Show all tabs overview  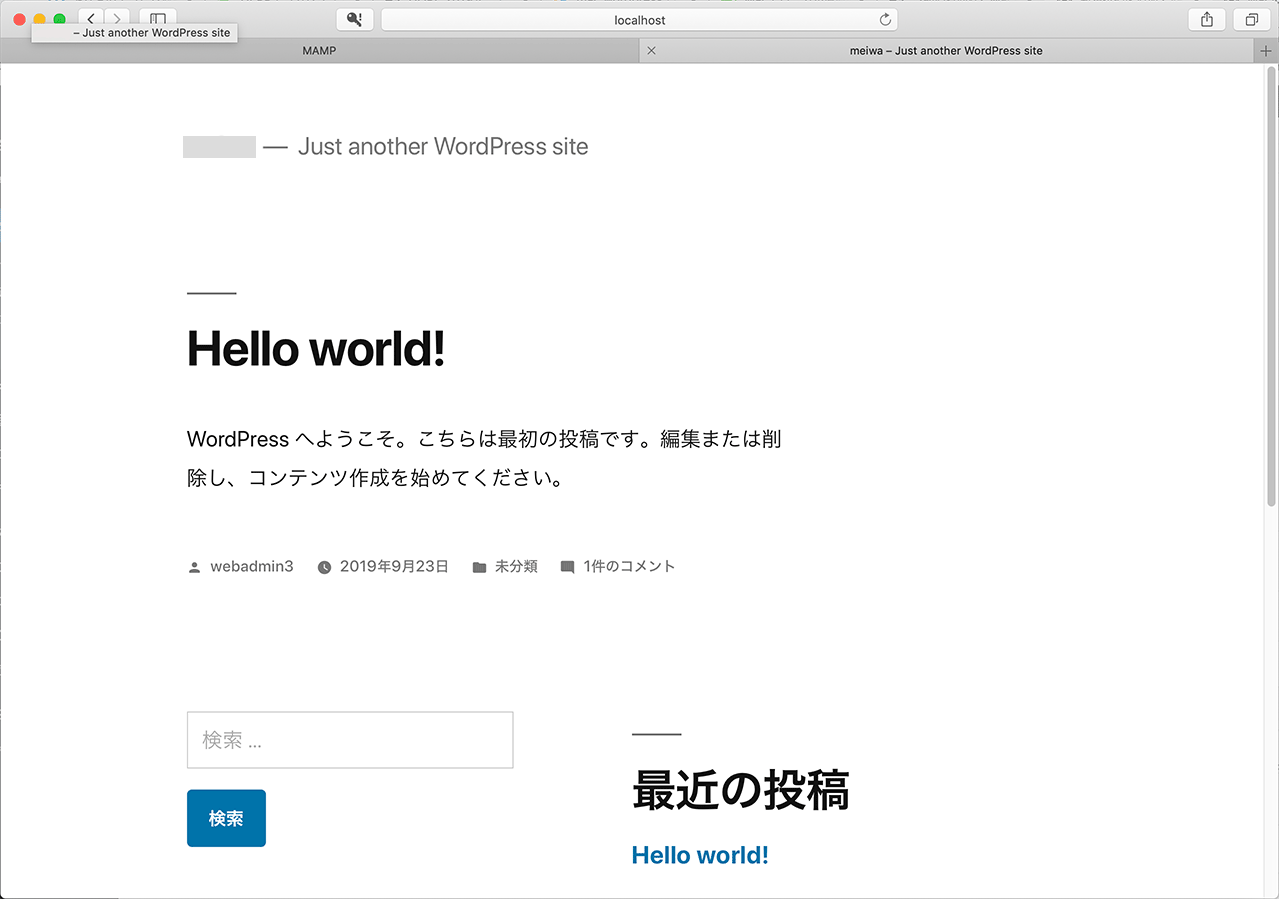(1251, 20)
